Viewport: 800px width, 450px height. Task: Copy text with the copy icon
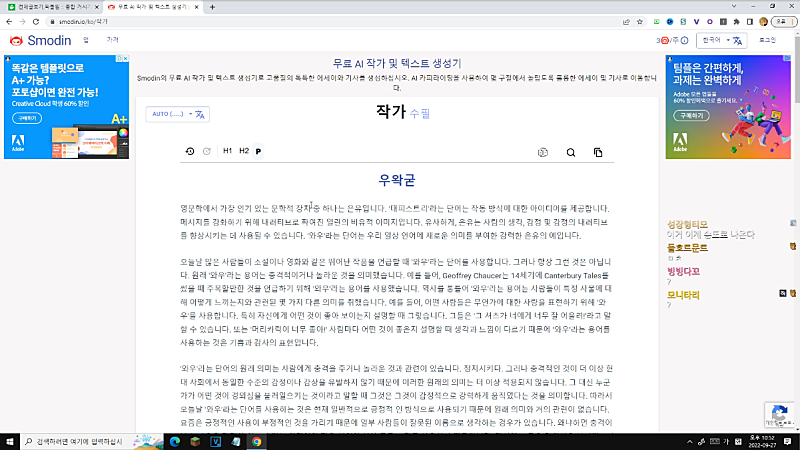coord(598,153)
